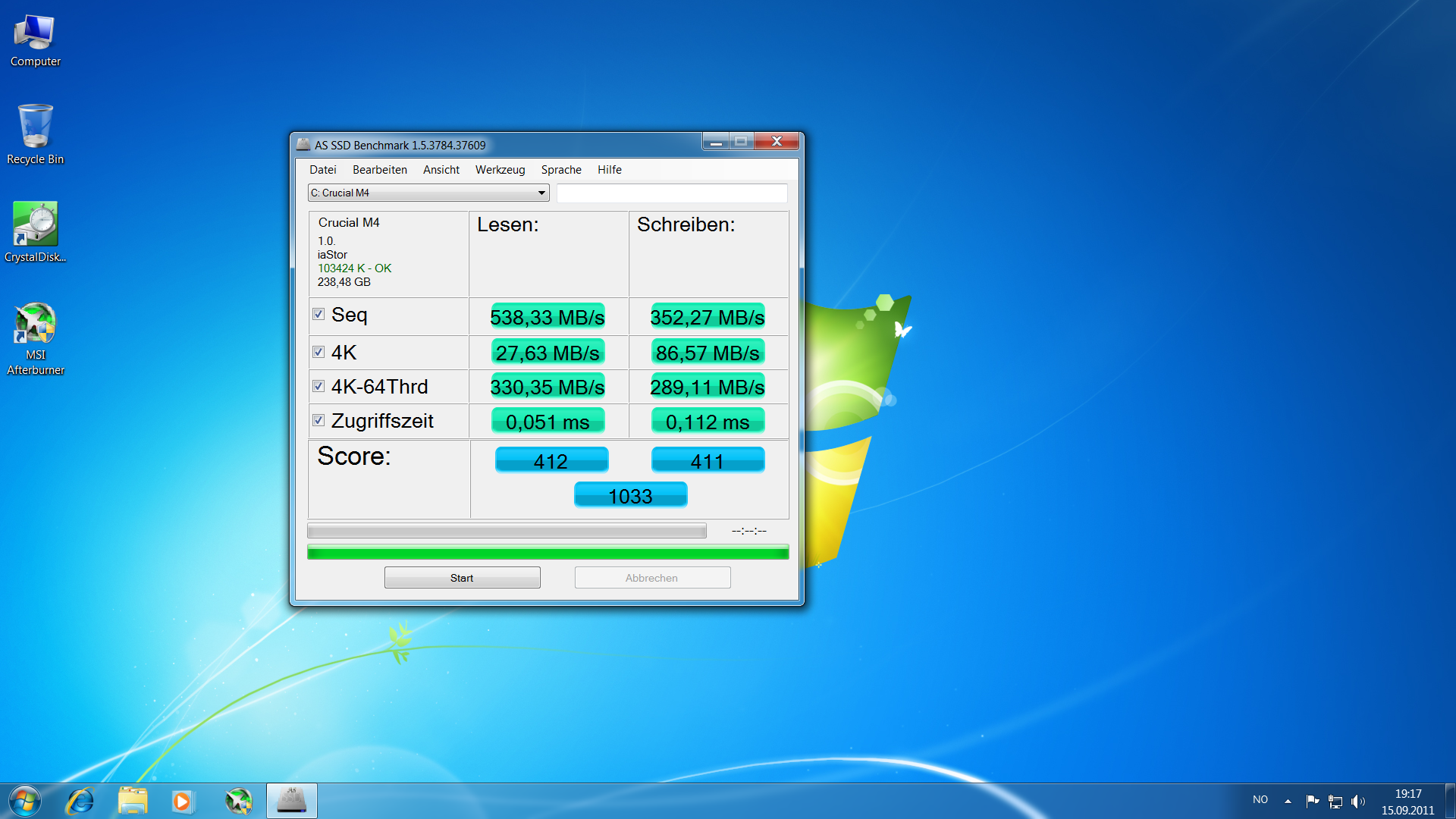Click the total score 1033
Image resolution: width=1456 pixels, height=819 pixels.
point(630,495)
